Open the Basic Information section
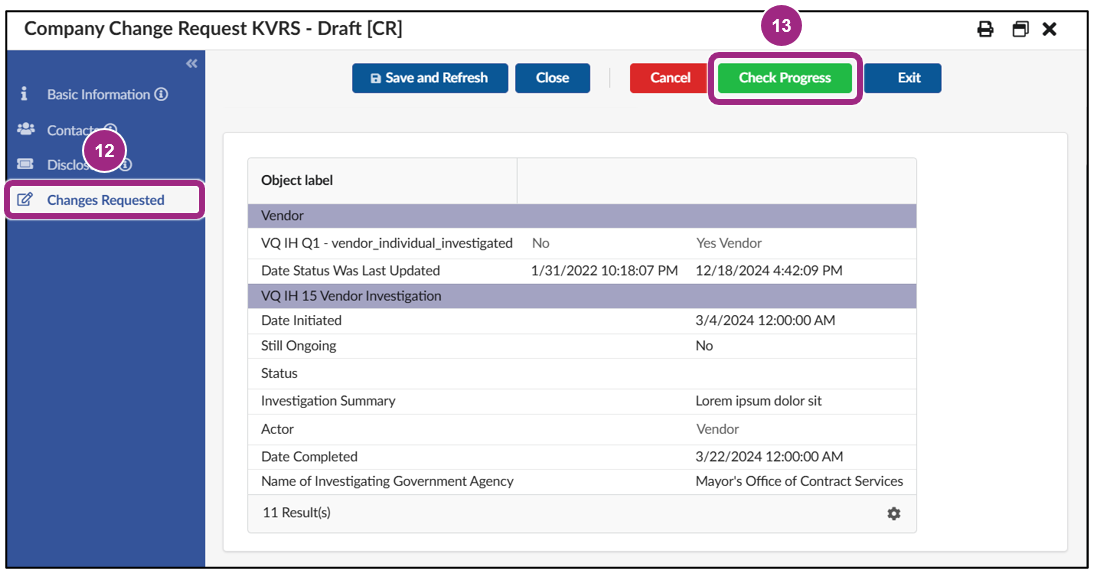Screen dimensions: 1095x574 click(98, 95)
